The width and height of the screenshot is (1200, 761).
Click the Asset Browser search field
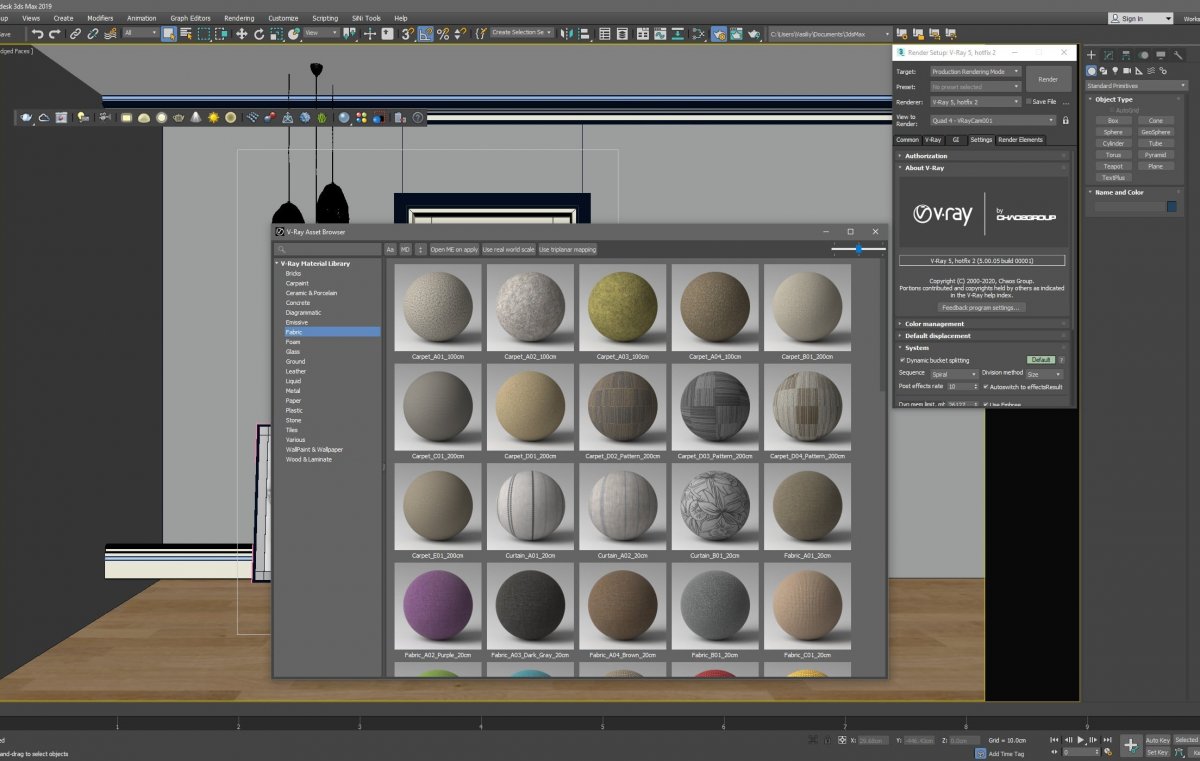[328, 249]
